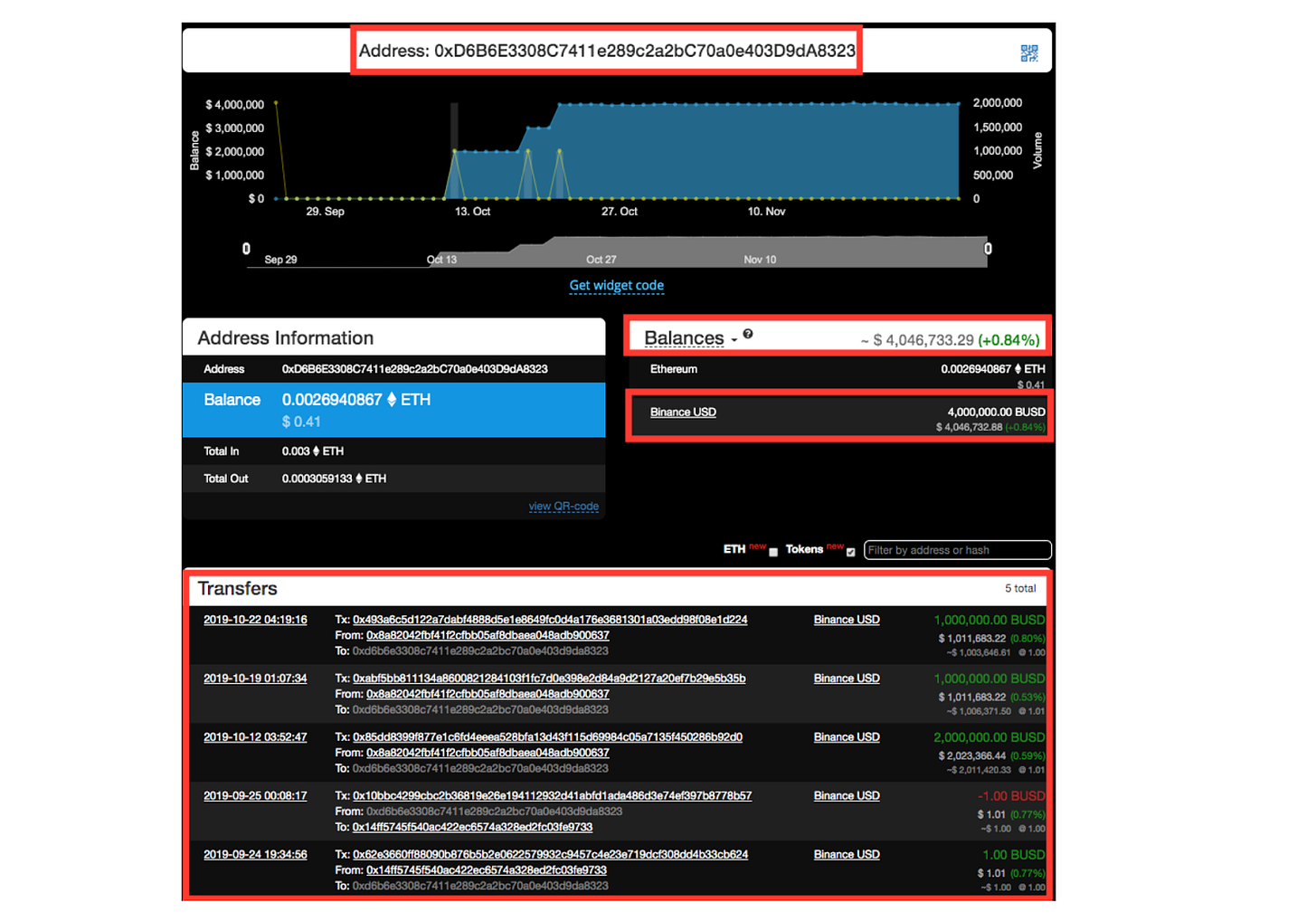Open the QR code icon in address header
This screenshot has width=1316, height=921.
[1028, 53]
